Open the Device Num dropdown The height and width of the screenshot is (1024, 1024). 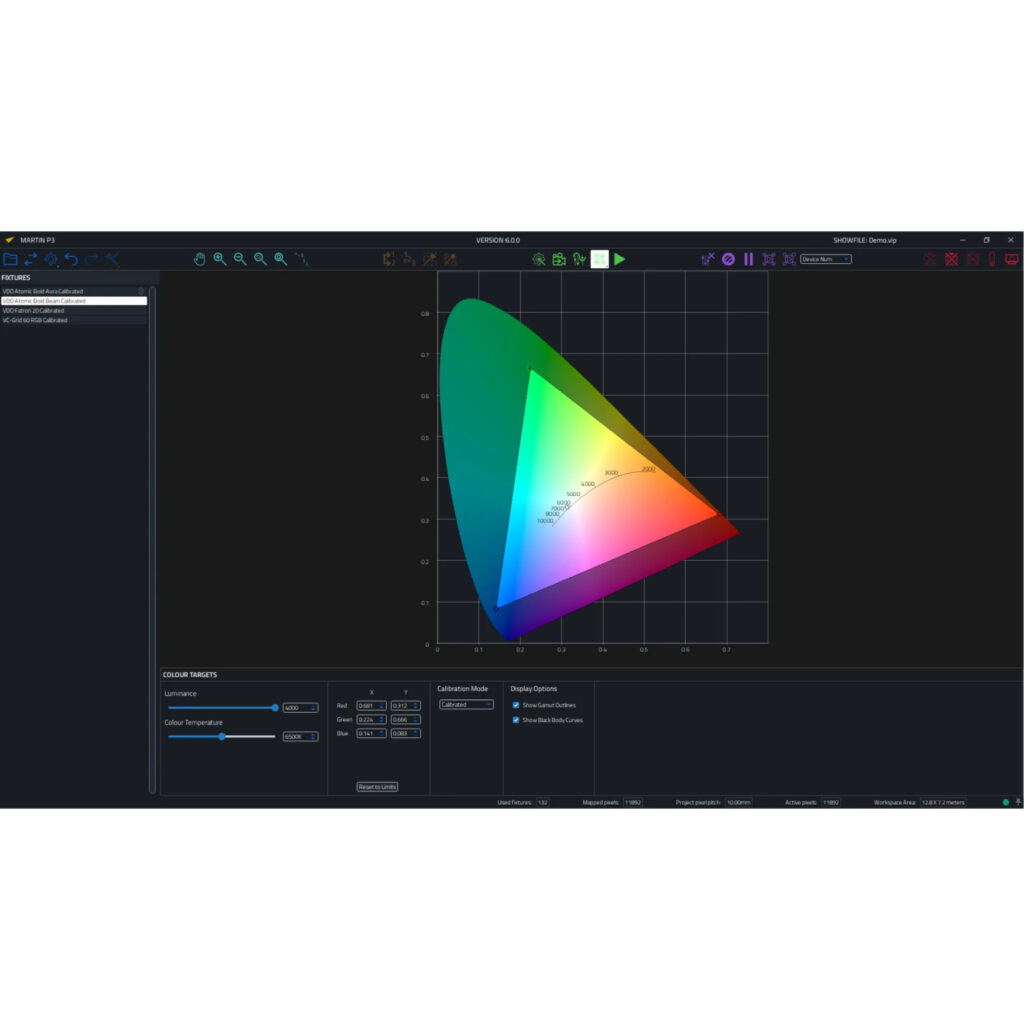(x=825, y=259)
